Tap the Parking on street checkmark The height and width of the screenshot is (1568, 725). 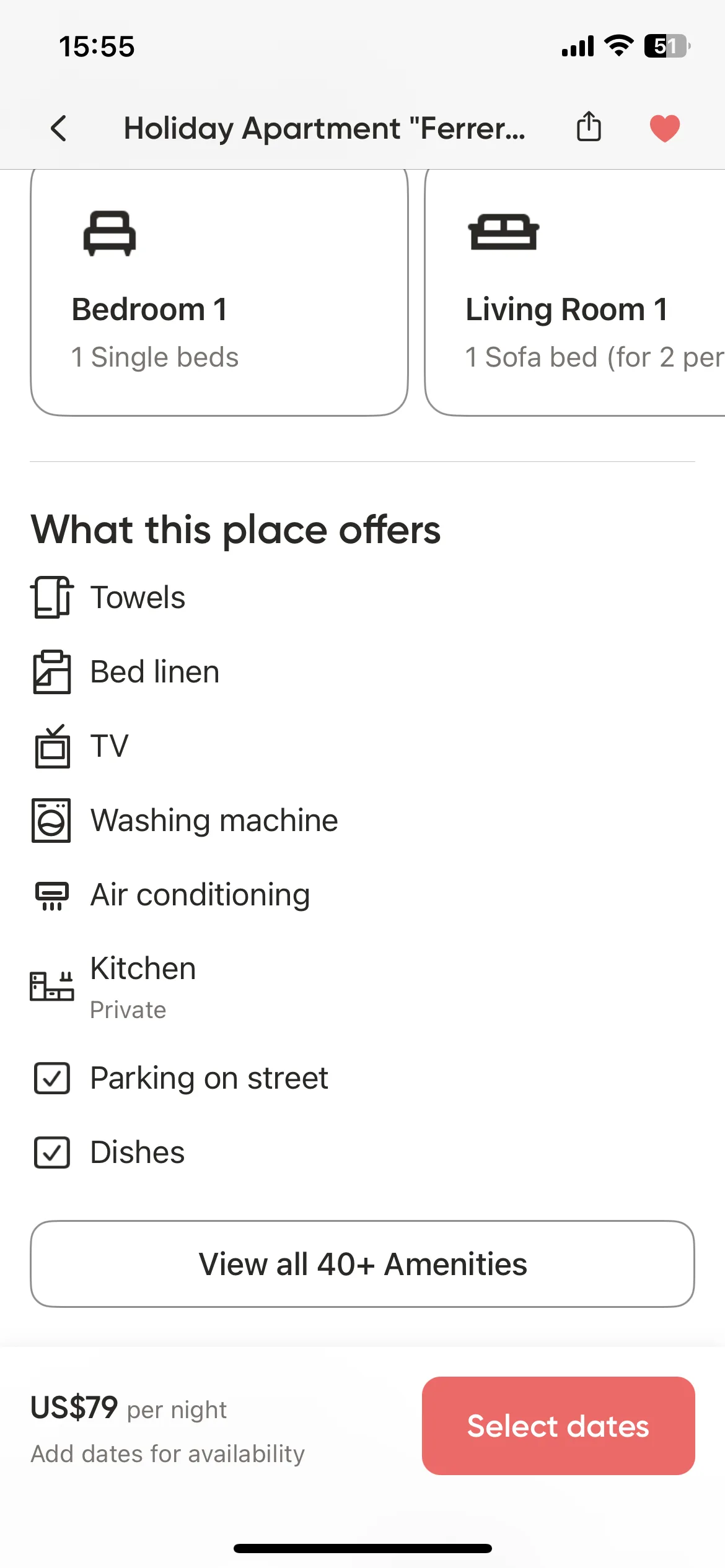point(52,1078)
